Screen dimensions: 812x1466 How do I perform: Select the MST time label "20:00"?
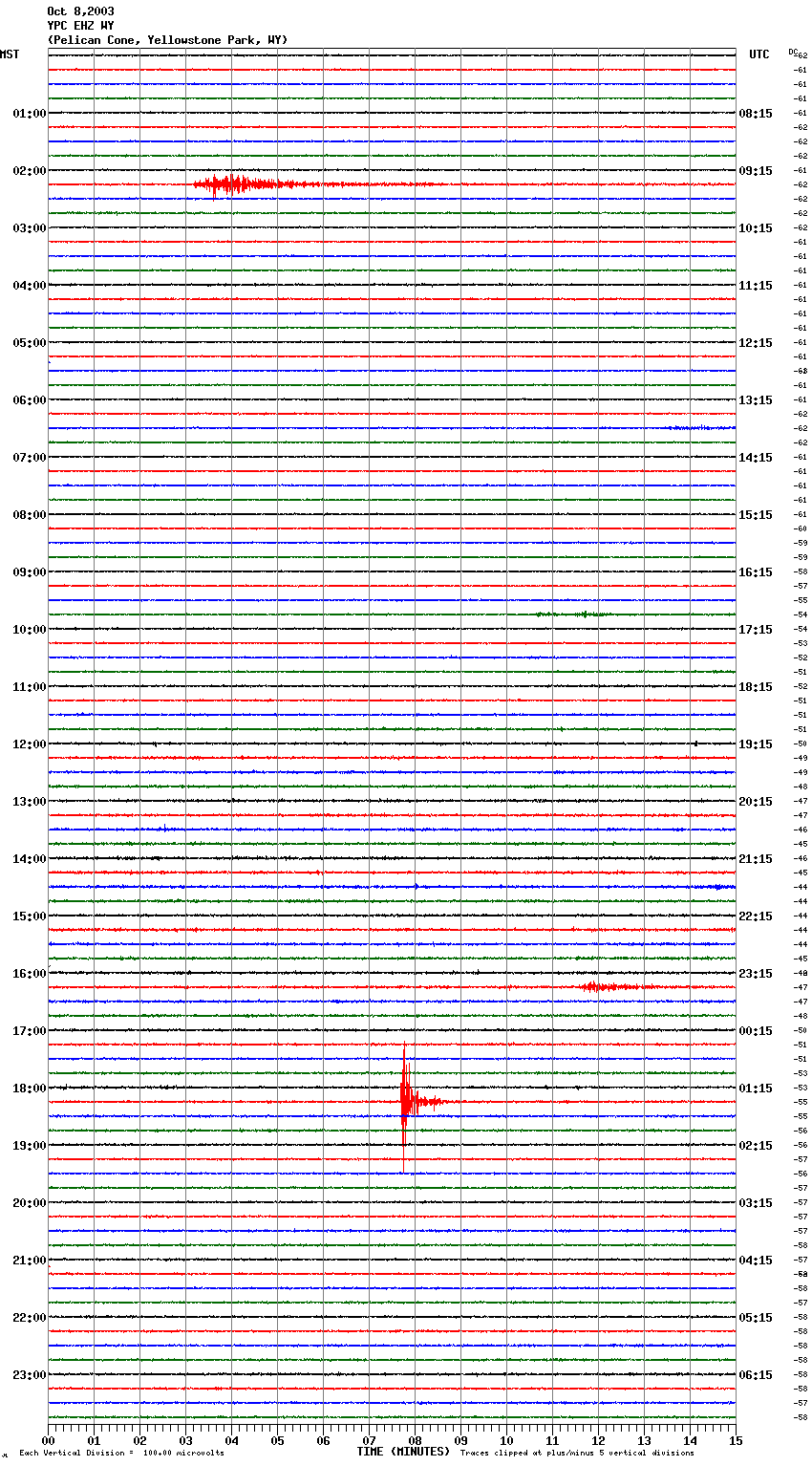(30, 1203)
